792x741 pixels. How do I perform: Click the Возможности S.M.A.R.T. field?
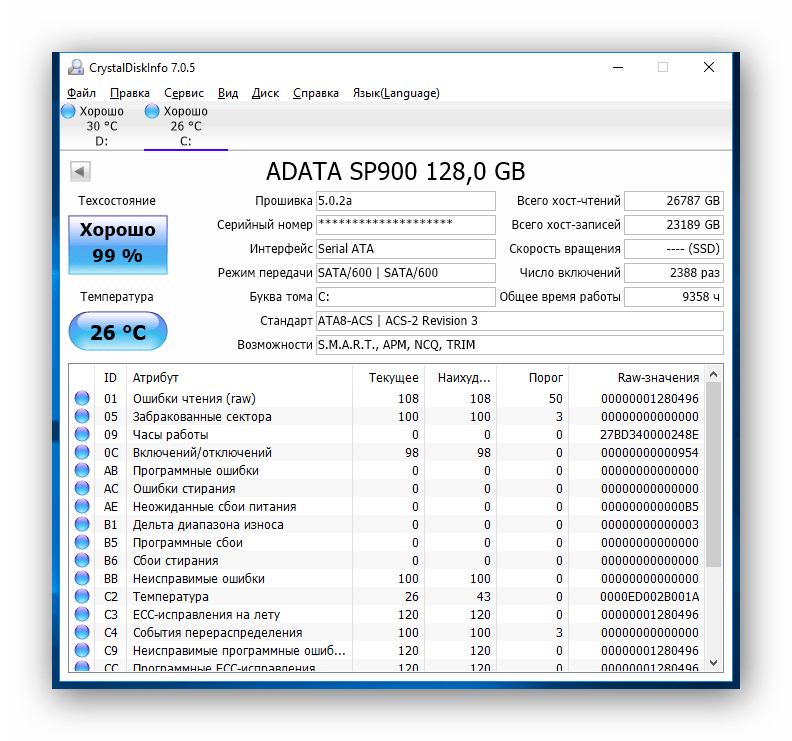click(x=520, y=344)
